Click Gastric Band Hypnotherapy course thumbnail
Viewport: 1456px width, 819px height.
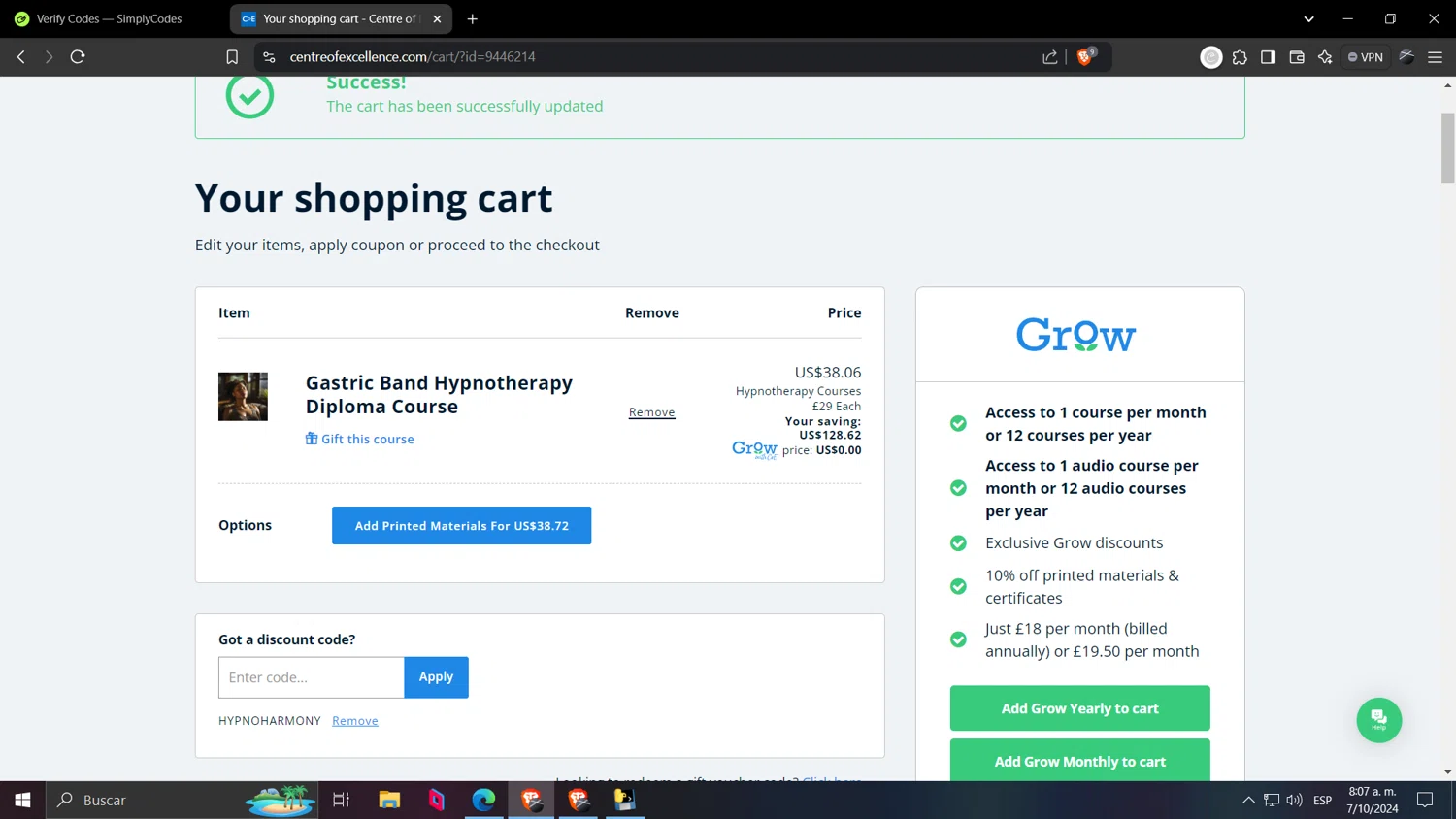(x=243, y=396)
